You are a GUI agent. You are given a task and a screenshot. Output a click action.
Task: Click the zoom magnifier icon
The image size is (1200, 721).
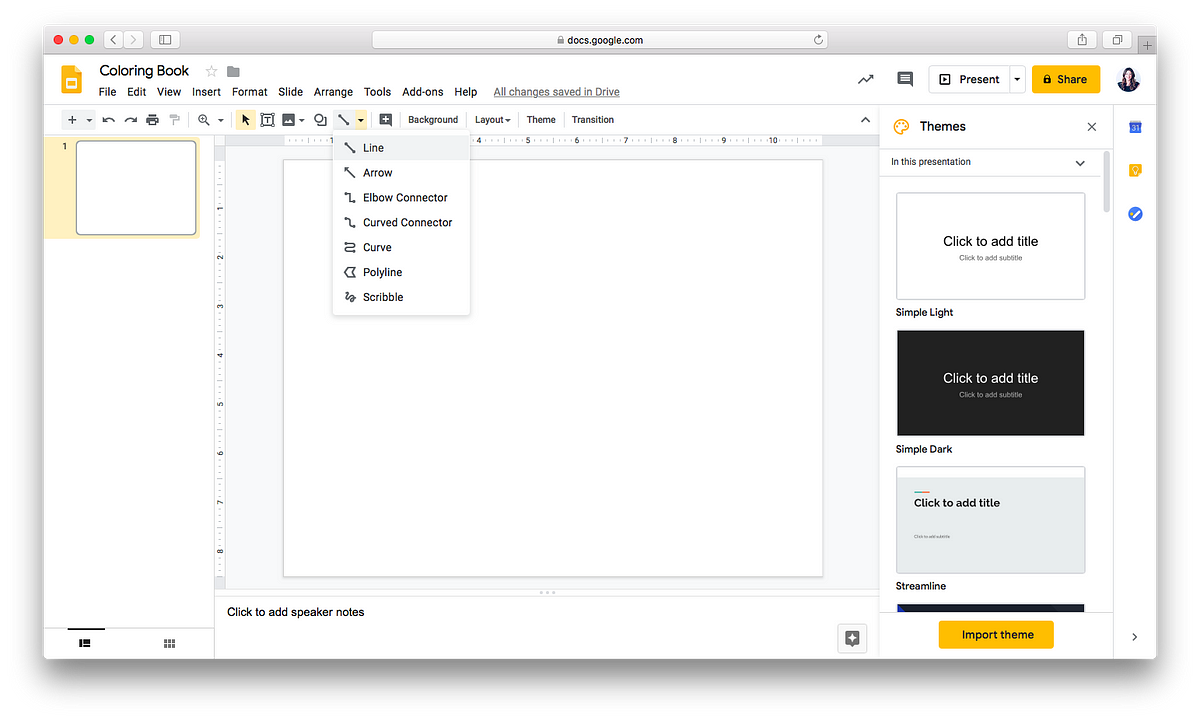coord(204,120)
